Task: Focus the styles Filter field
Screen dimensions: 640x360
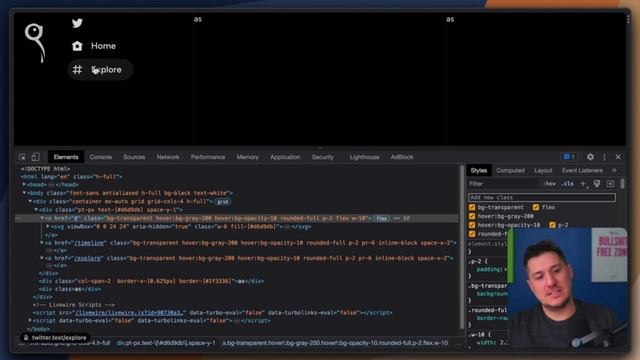Action: click(x=503, y=184)
